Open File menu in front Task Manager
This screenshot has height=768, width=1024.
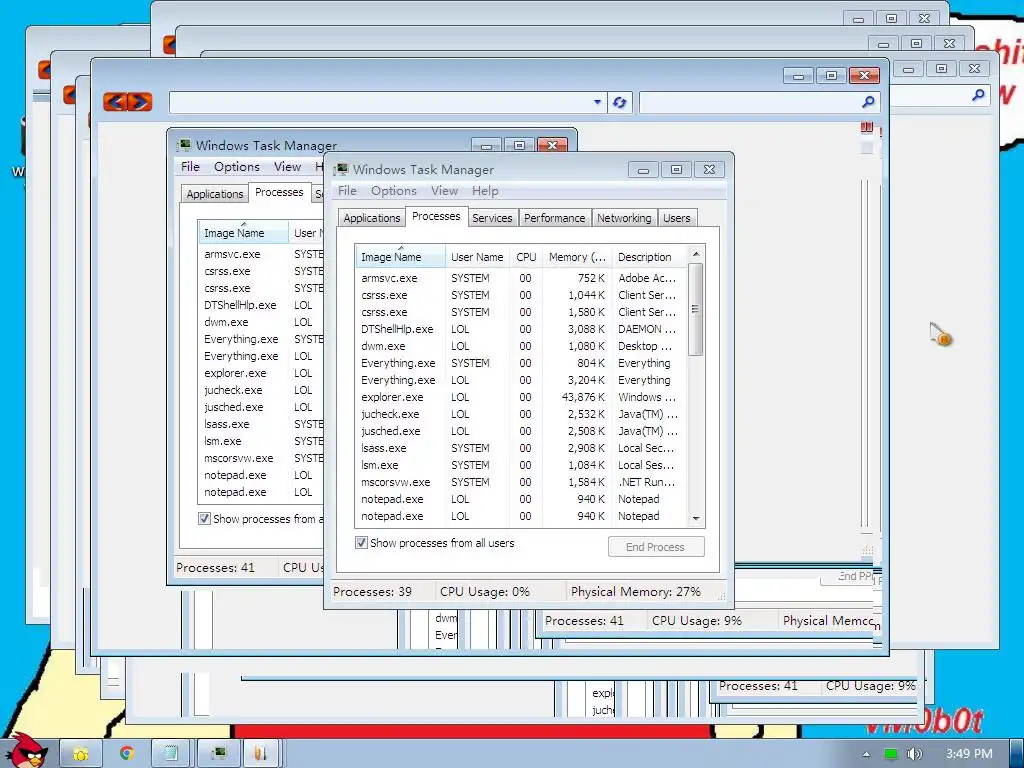click(x=347, y=191)
